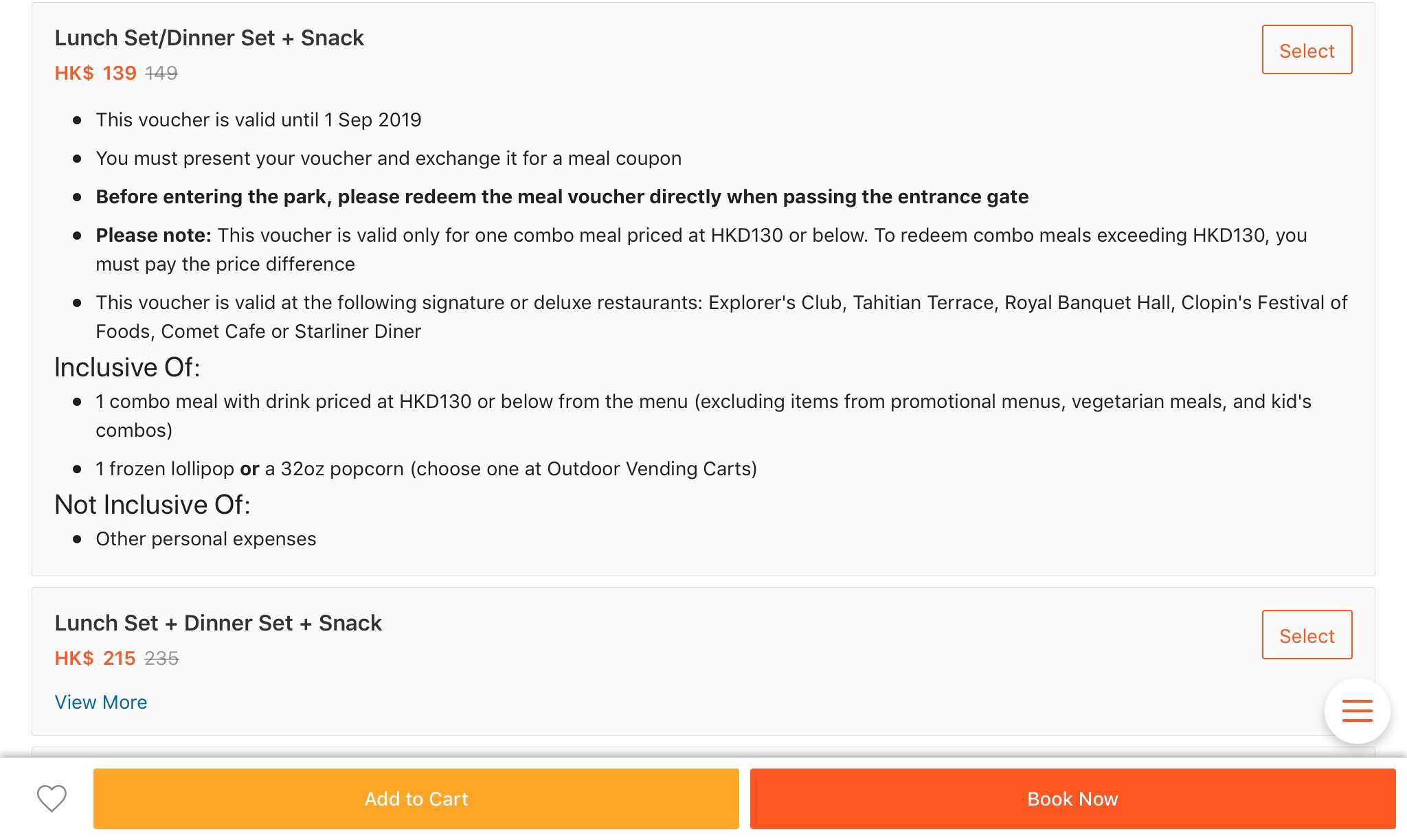This screenshot has width=1407, height=840.
Task: Click the voucher valid until 1 Sep 2019 line
Action: pos(258,120)
